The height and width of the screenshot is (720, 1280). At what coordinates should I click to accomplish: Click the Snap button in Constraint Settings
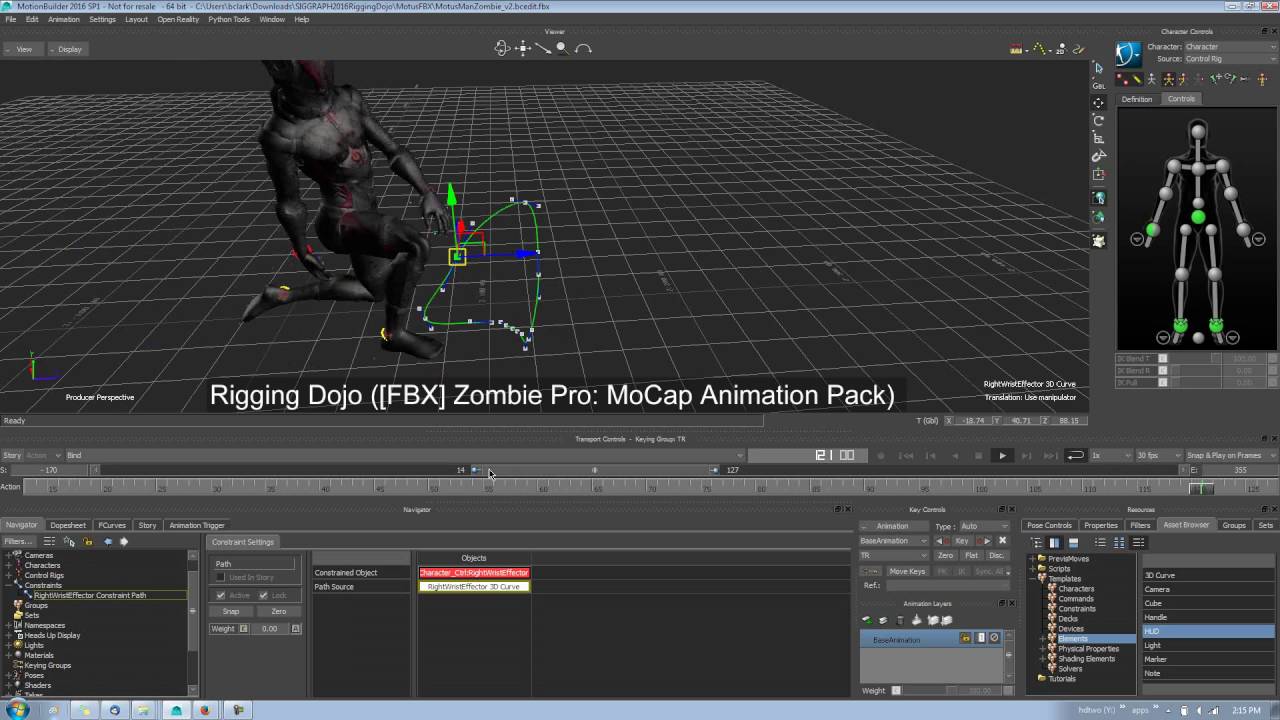point(231,611)
